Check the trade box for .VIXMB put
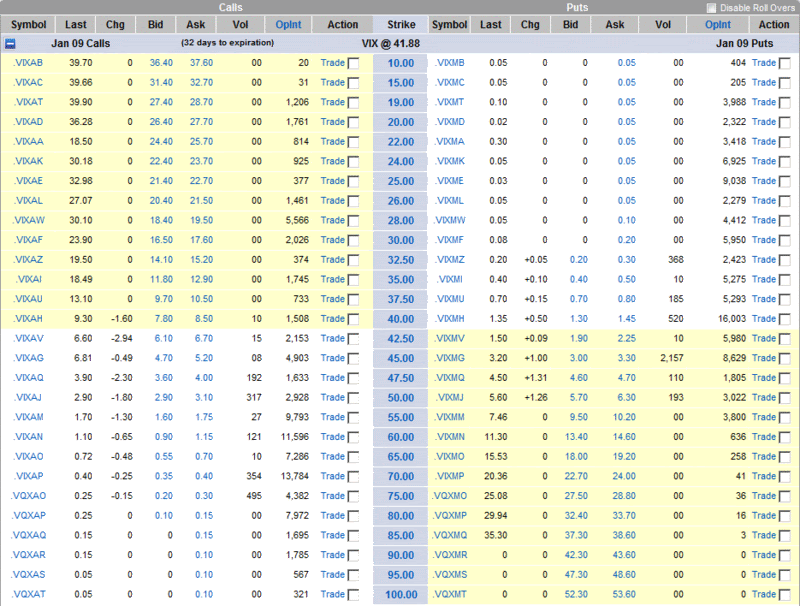This screenshot has height=606, width=800. pyautogui.click(x=785, y=63)
